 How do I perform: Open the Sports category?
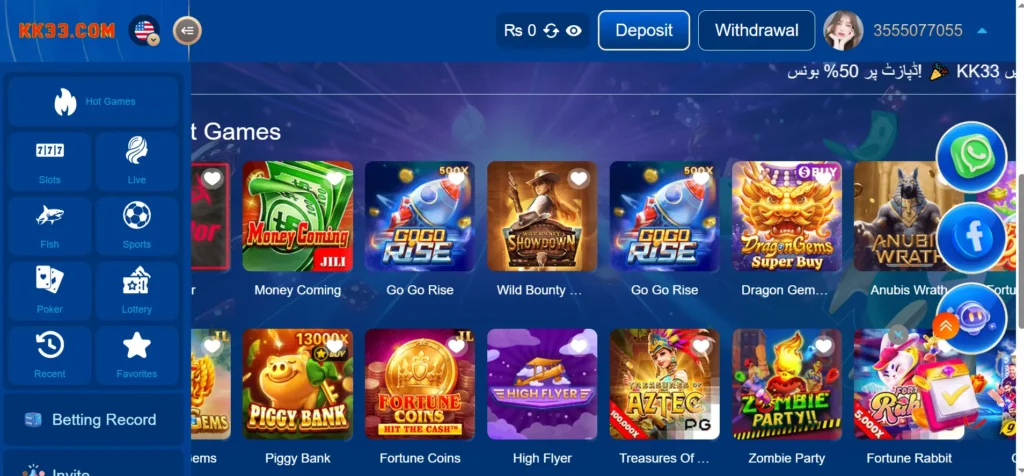click(136, 226)
